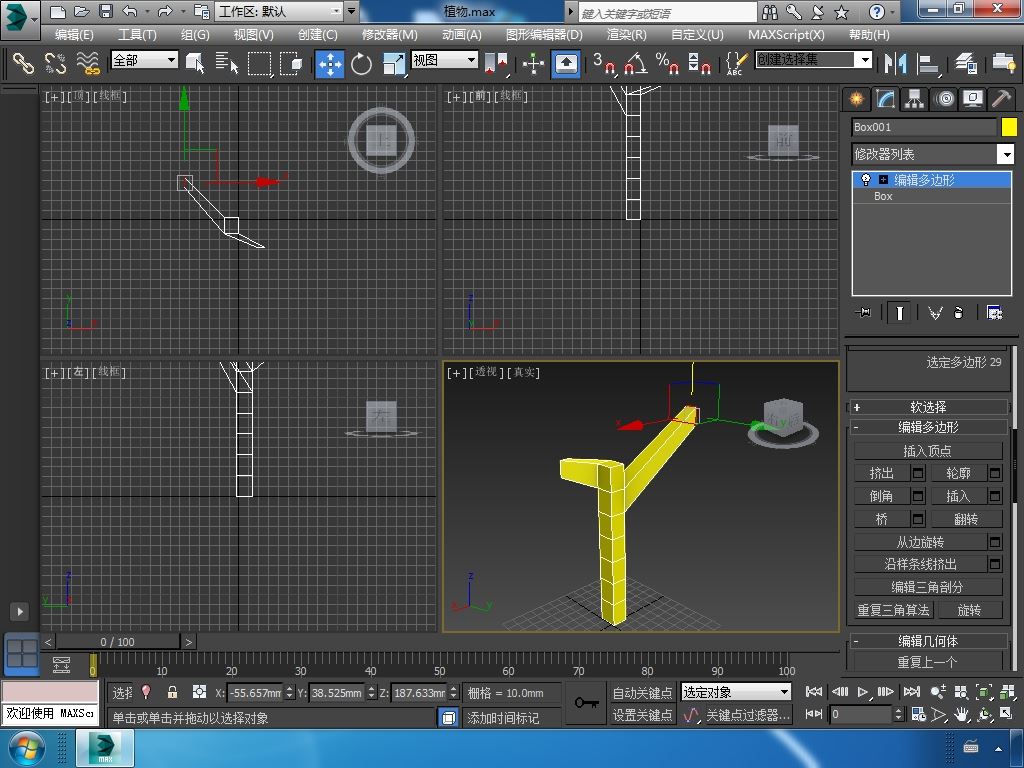Switch to the Utilities hammer tab
The height and width of the screenshot is (768, 1024).
[1001, 99]
